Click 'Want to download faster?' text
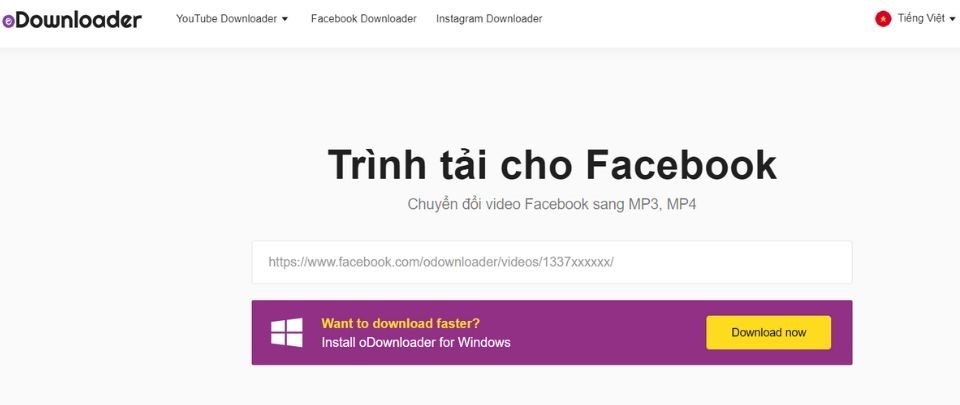Screen dimensions: 960x405 coord(400,324)
